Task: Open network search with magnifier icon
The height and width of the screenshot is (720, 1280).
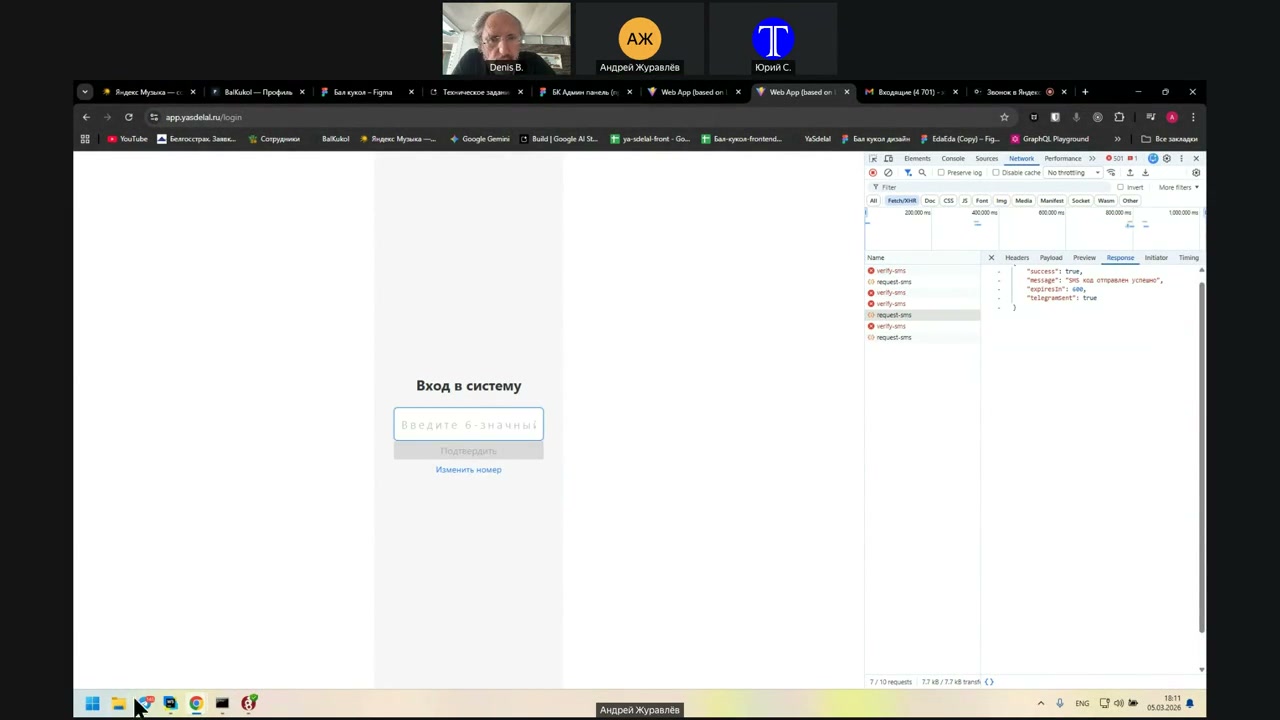Action: point(922,173)
